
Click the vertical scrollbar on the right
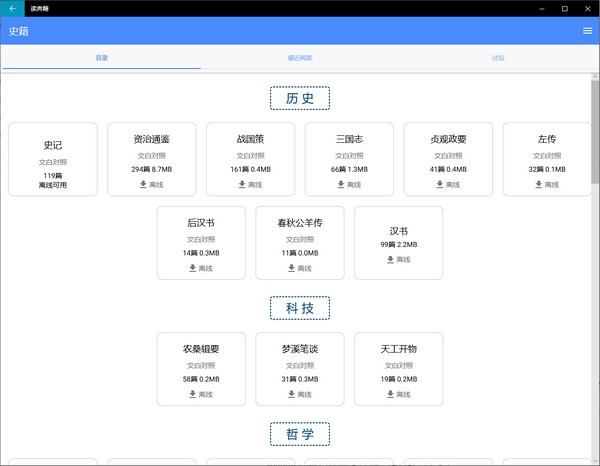[594, 130]
